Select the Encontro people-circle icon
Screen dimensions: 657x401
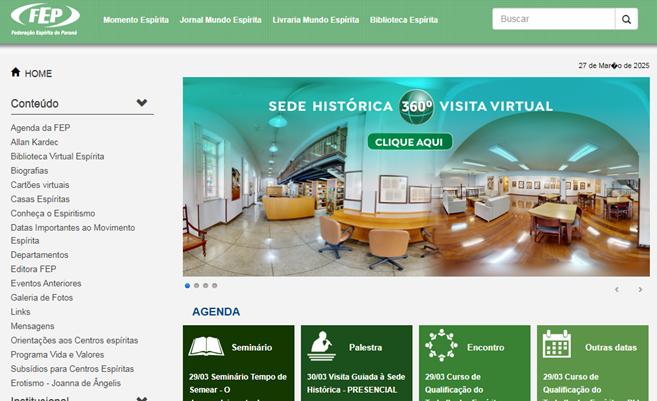[x=441, y=345]
